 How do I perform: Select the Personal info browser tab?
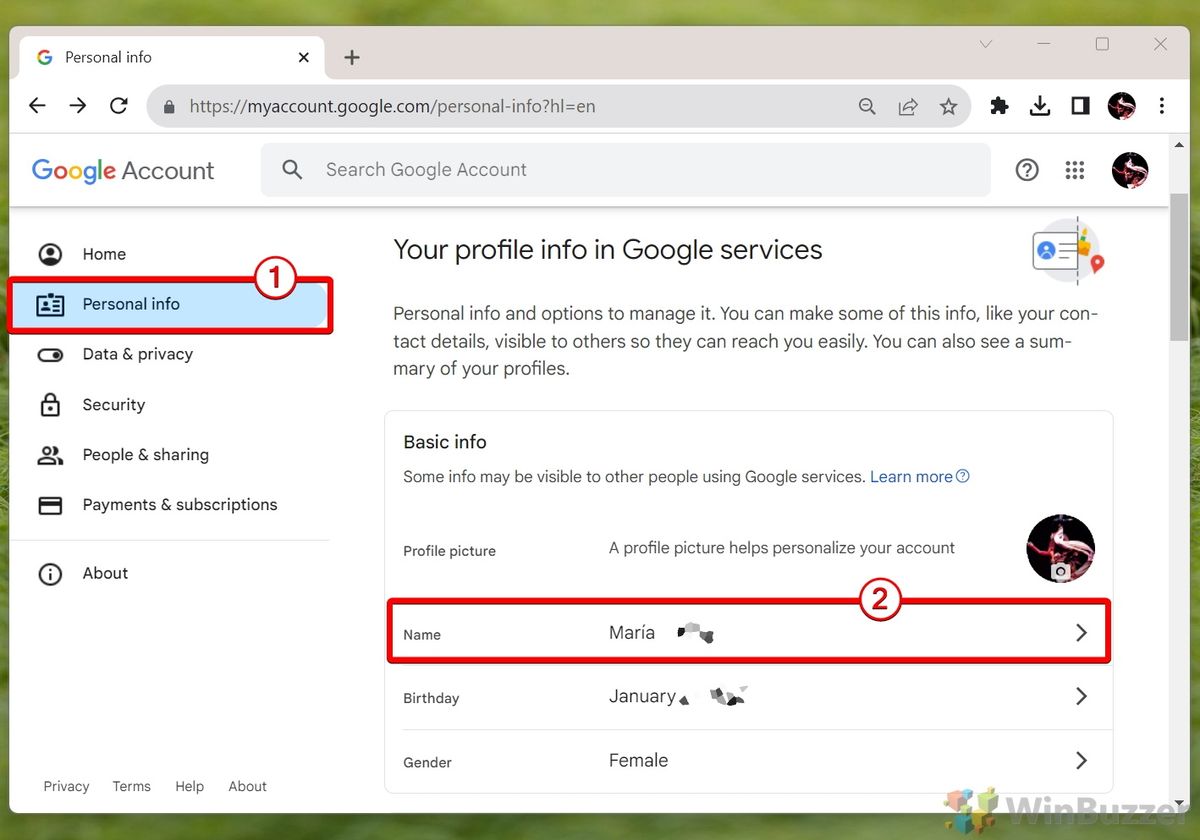click(170, 57)
